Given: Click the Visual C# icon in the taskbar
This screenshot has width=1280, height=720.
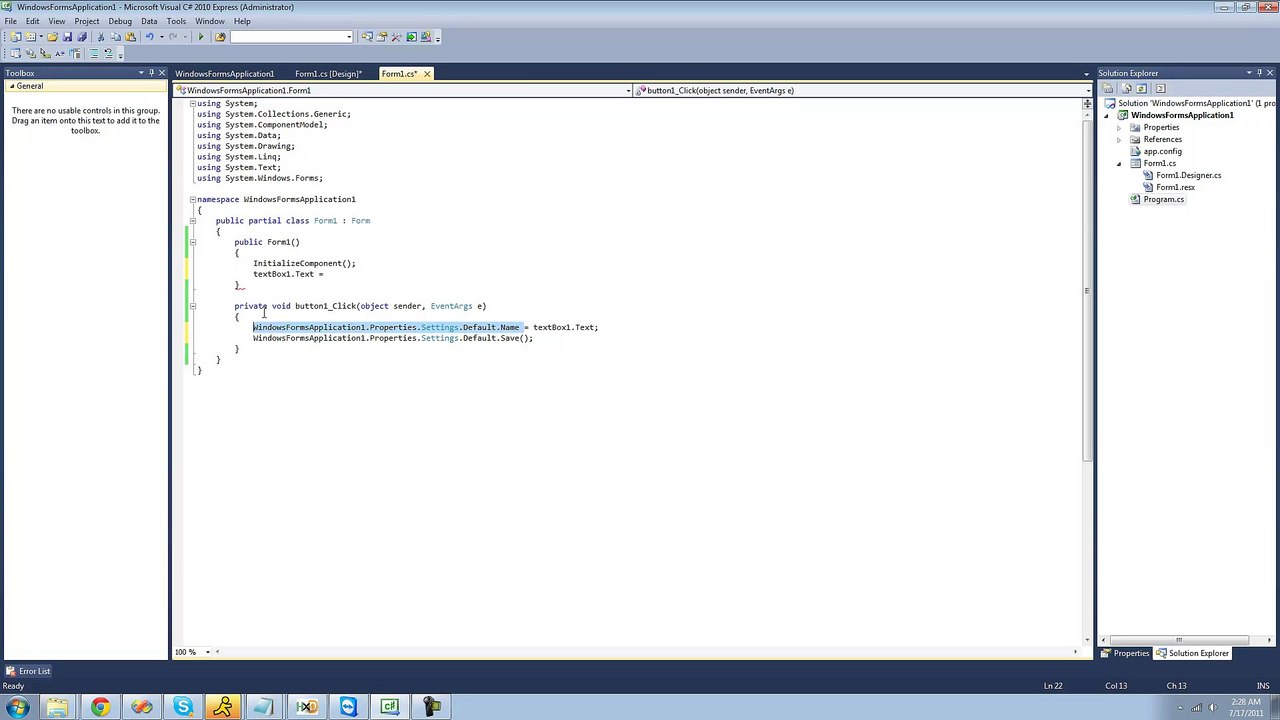Looking at the screenshot, I should 389,708.
